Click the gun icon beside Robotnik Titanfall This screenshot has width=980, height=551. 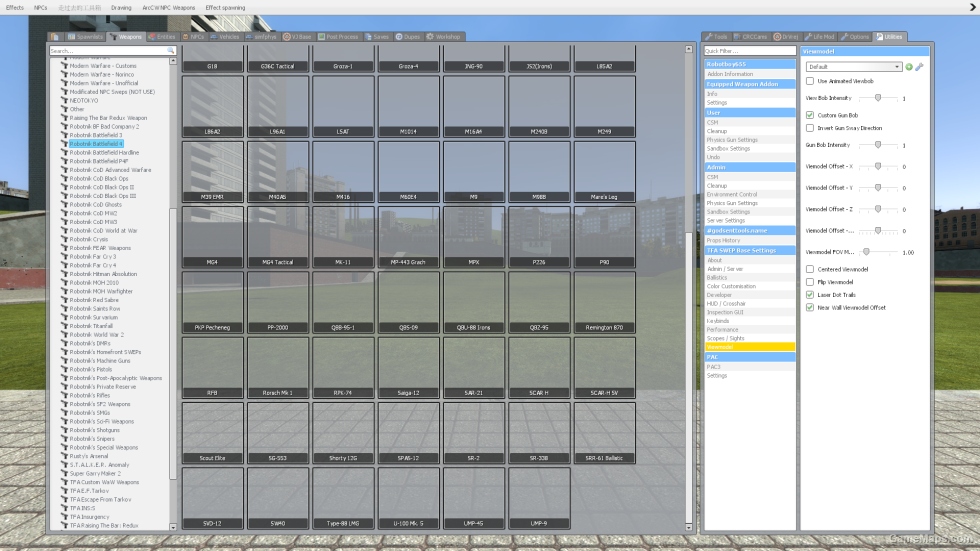[x=64, y=326]
